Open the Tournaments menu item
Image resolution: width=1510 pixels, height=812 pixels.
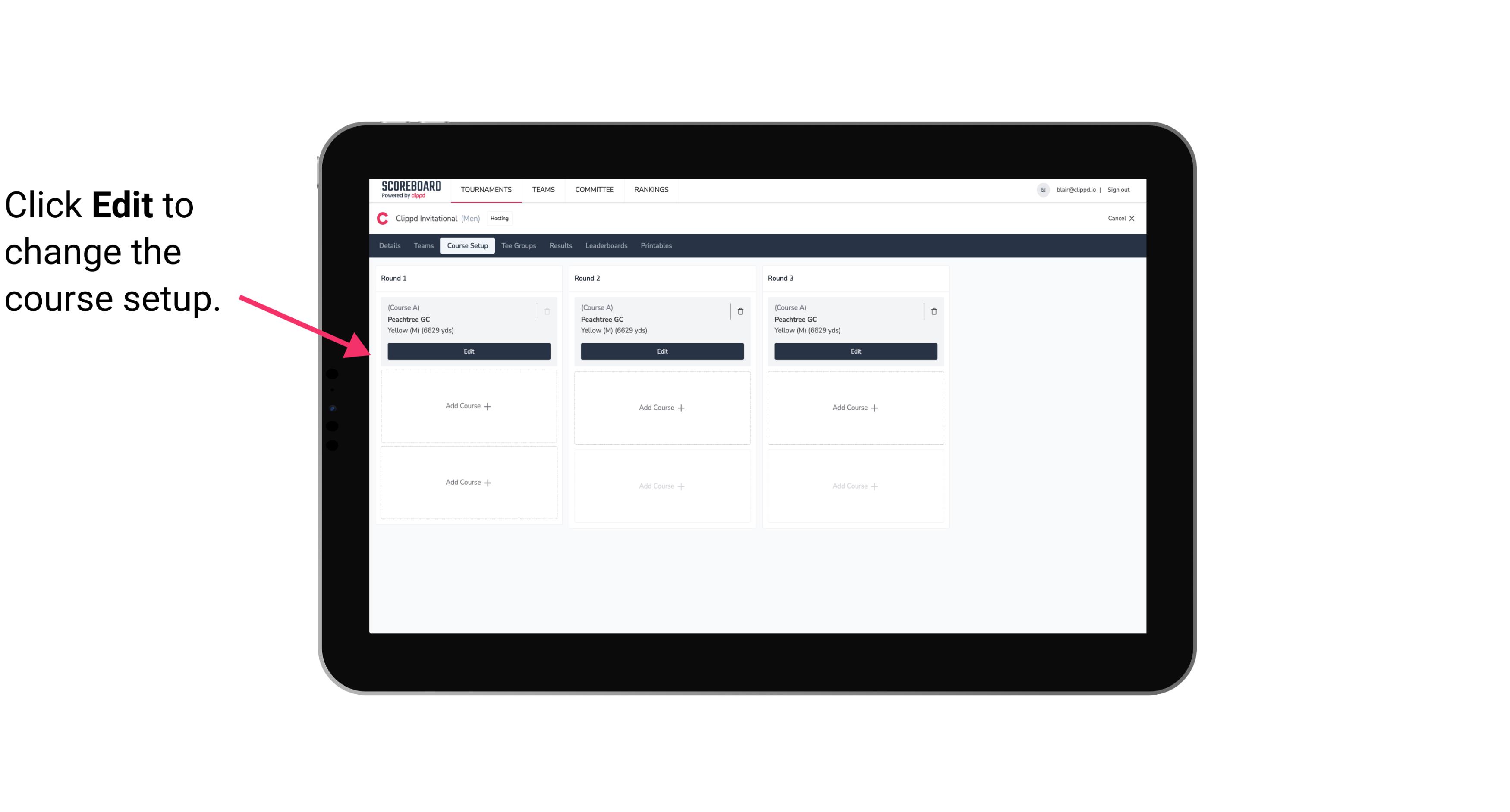pos(487,189)
